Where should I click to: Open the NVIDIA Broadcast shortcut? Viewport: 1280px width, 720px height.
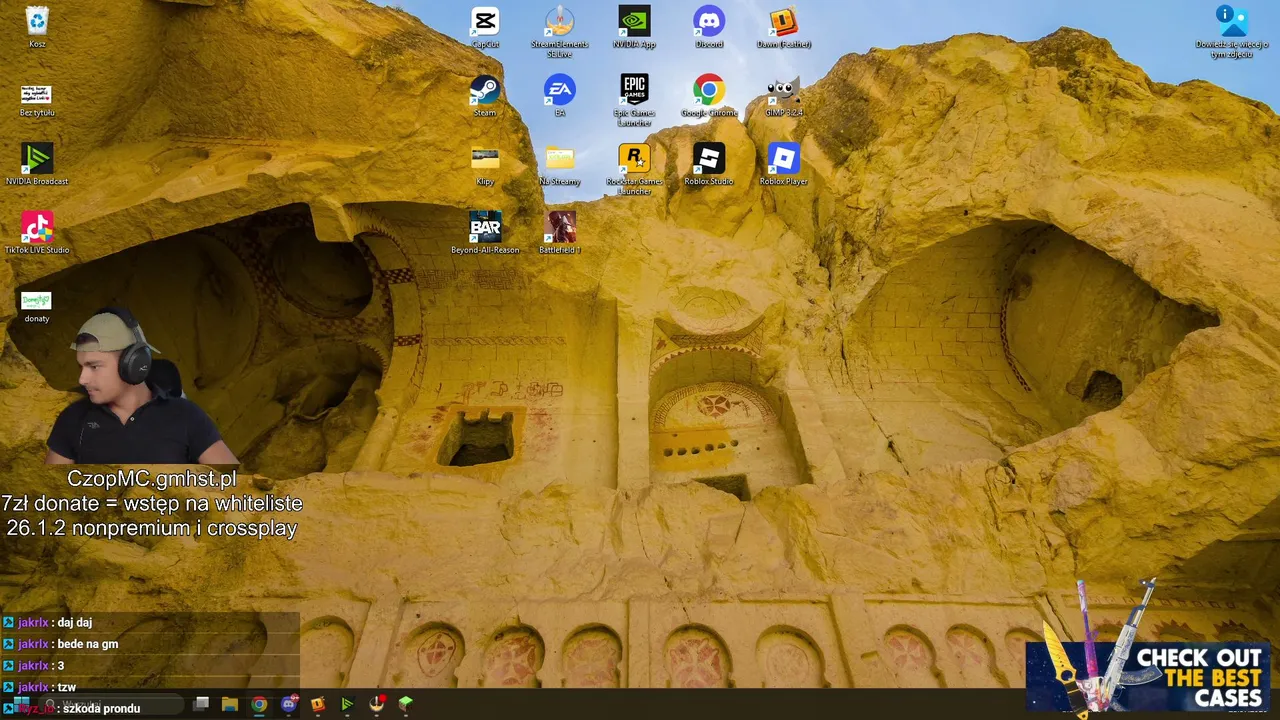pyautogui.click(x=37, y=163)
